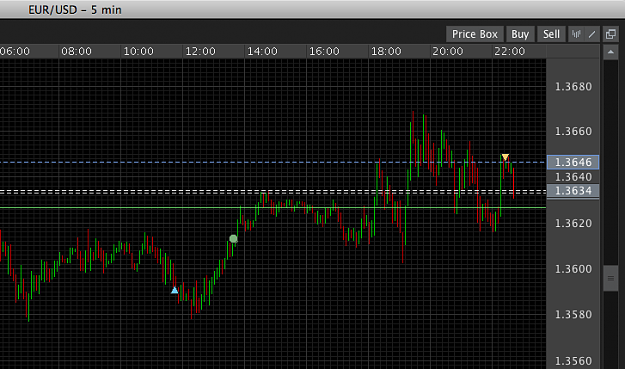The height and width of the screenshot is (369, 625).
Task: Click the yellow down-triangle sell marker
Action: click(x=505, y=157)
